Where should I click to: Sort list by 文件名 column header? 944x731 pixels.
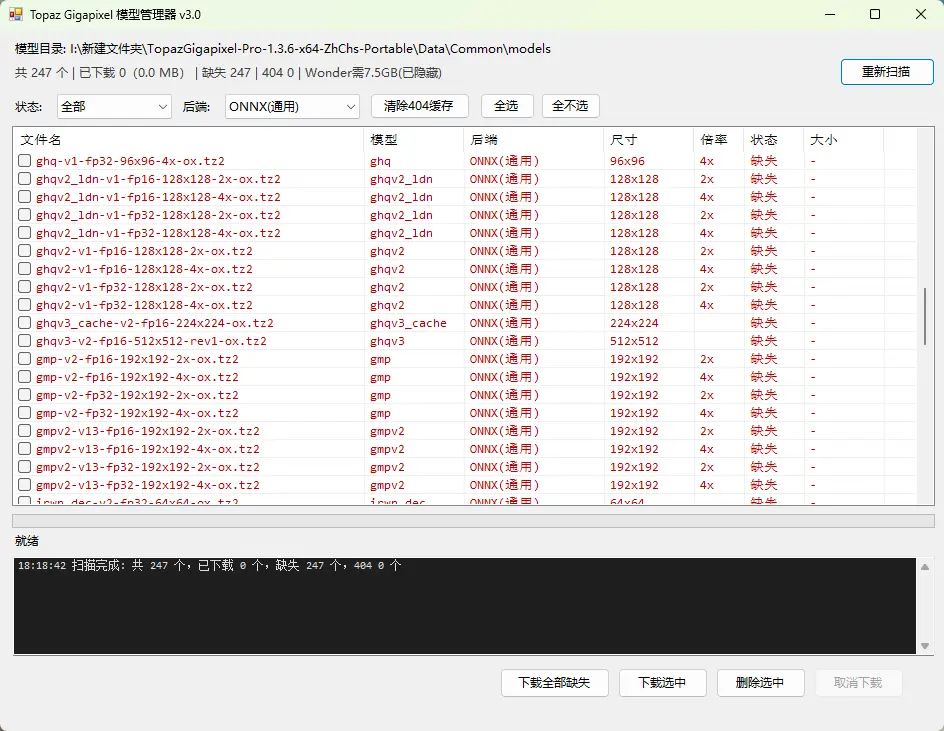[x=188, y=140]
